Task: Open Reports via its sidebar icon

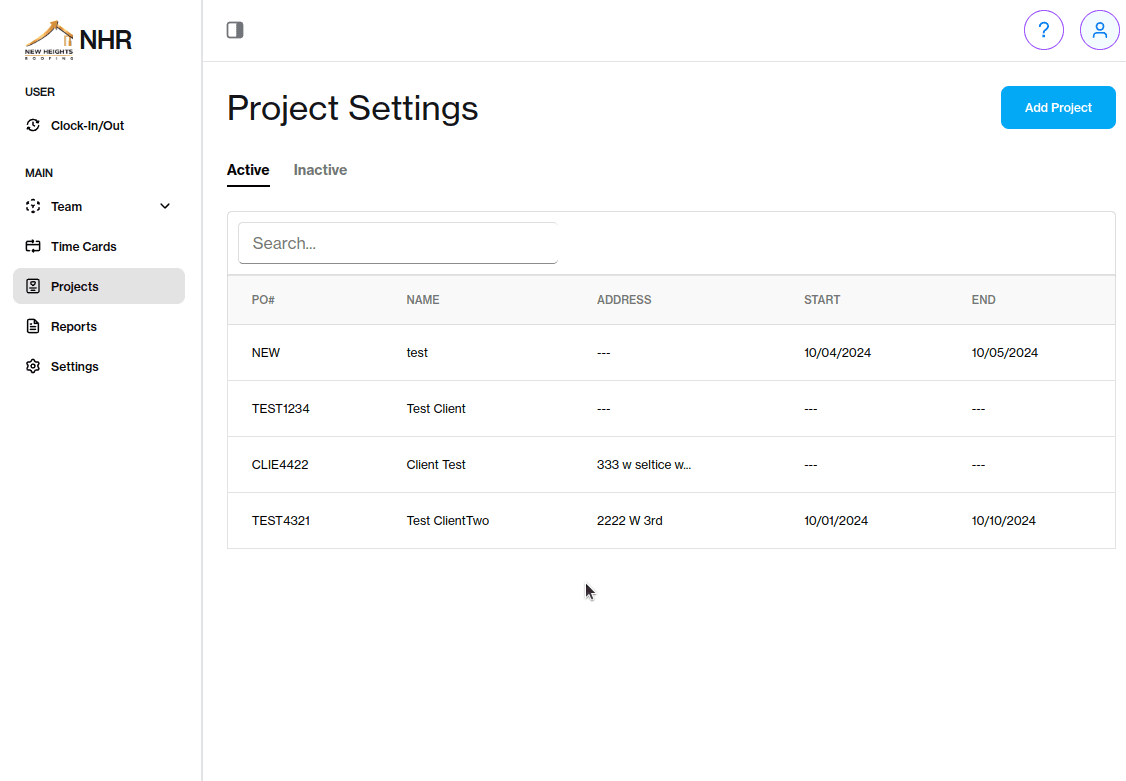Action: pyautogui.click(x=31, y=326)
